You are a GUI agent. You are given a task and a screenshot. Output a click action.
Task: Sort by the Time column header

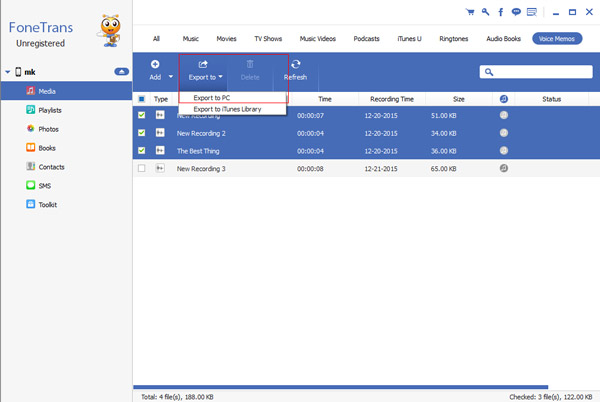coord(324,99)
